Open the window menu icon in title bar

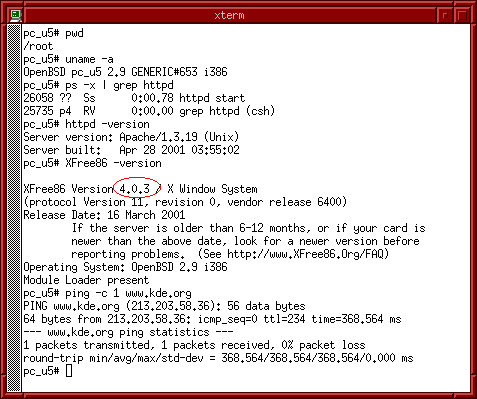click(16, 15)
